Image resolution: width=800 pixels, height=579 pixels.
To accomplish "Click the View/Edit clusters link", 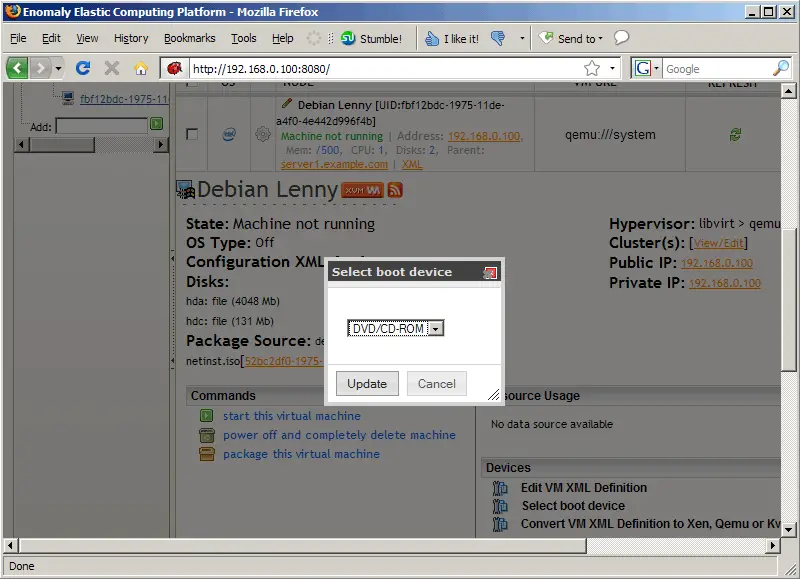I will pyautogui.click(x=718, y=243).
